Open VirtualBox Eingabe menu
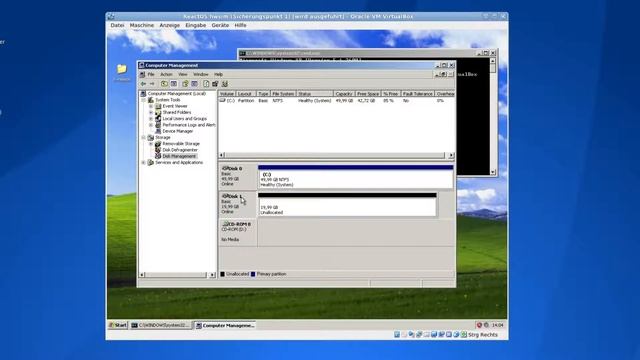The width and height of the screenshot is (640, 360). (196, 25)
